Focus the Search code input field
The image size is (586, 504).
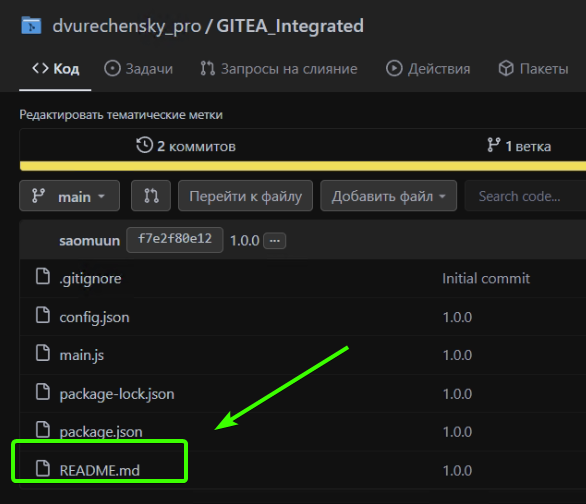[525, 196]
